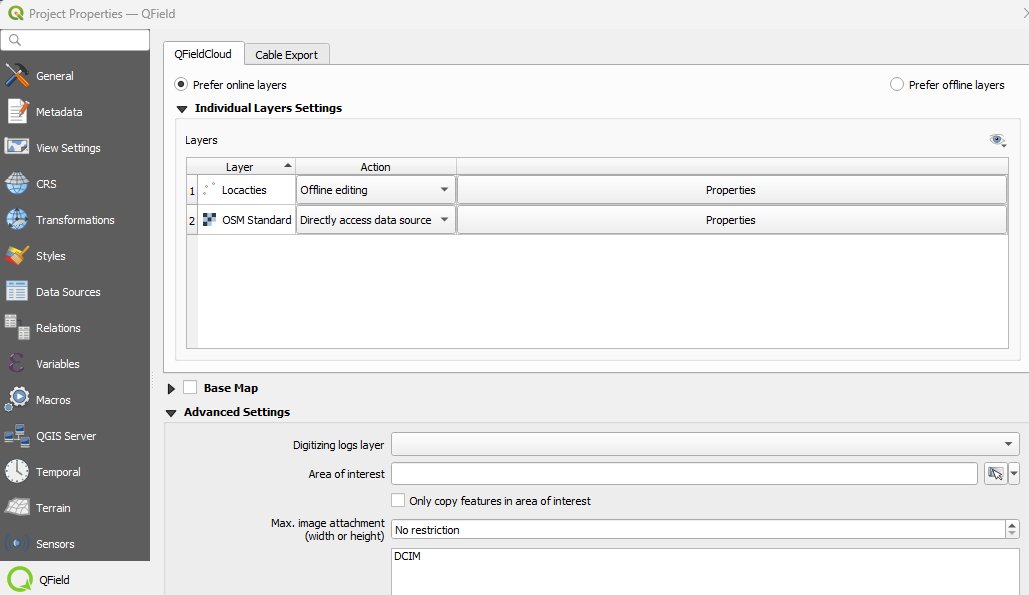Screen dimensions: 1029x595
Task: Click the search settings input field
Action: [x=75, y=40]
